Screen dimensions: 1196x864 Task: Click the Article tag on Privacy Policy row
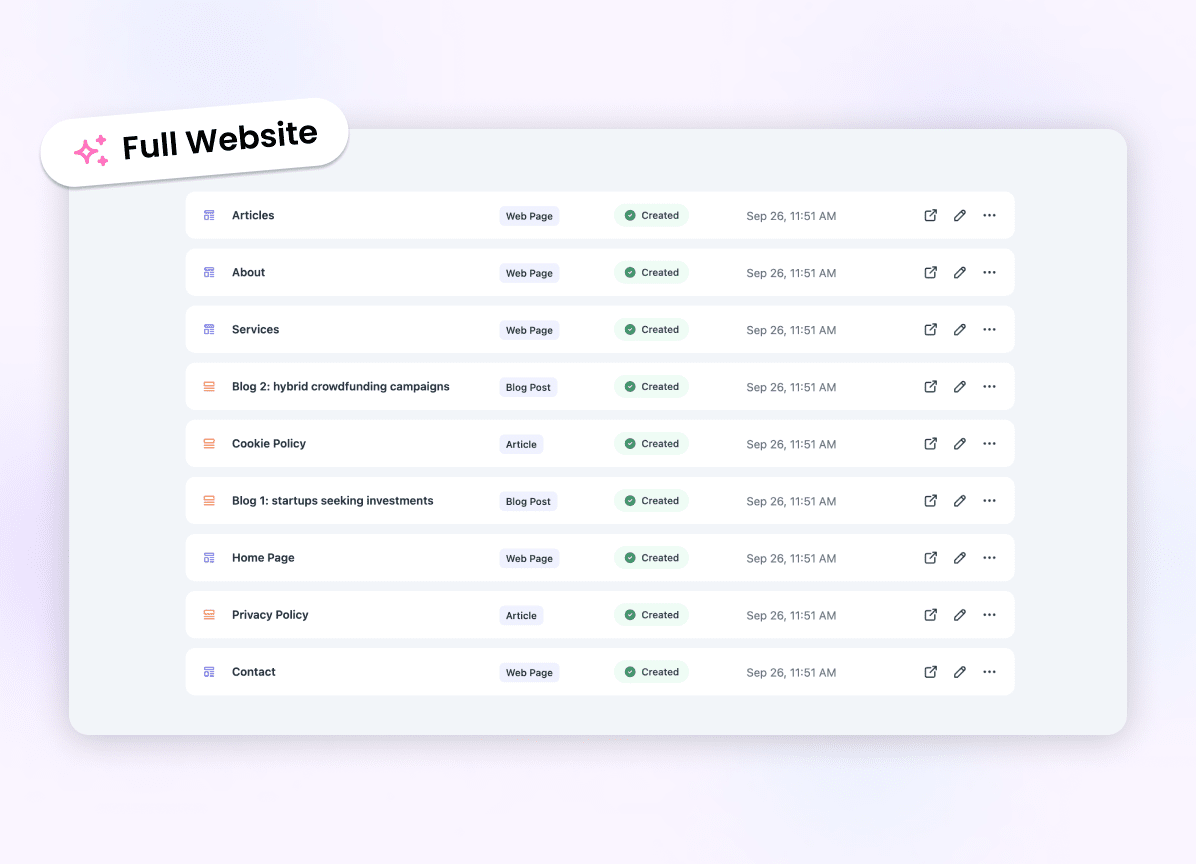(x=521, y=615)
